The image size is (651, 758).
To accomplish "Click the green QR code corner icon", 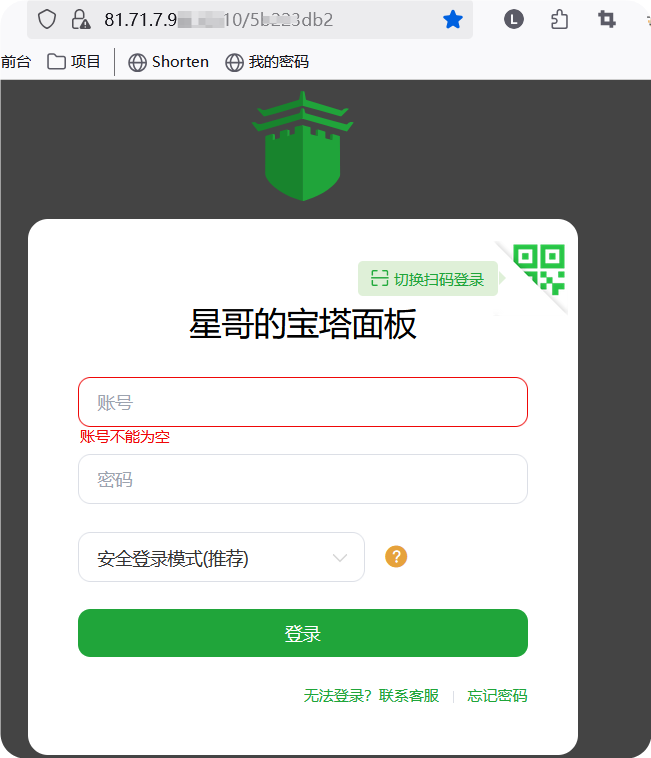I will pos(539,270).
